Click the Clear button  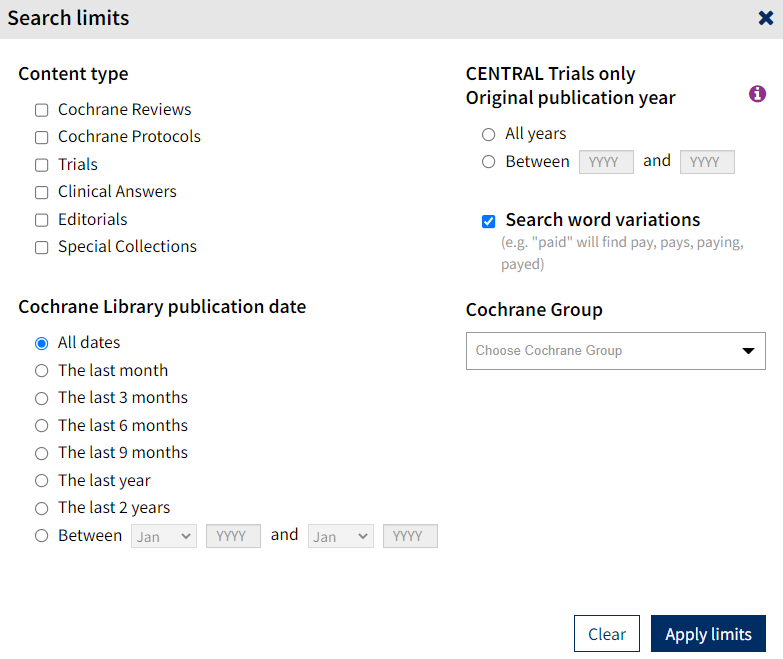tap(607, 634)
